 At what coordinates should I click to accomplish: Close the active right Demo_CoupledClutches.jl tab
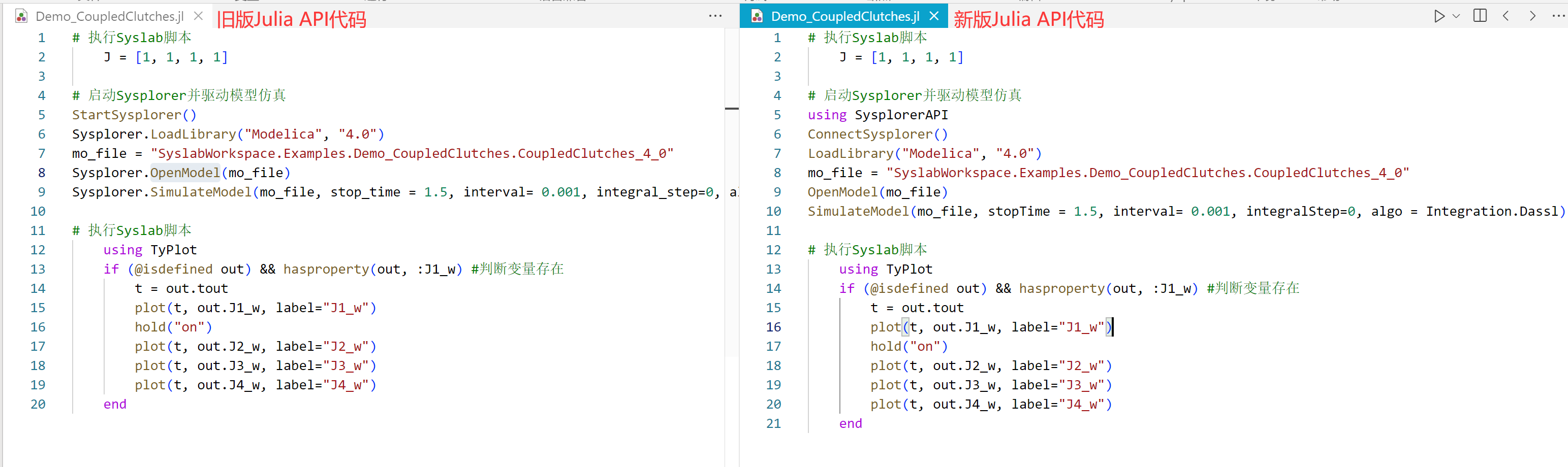click(x=934, y=16)
